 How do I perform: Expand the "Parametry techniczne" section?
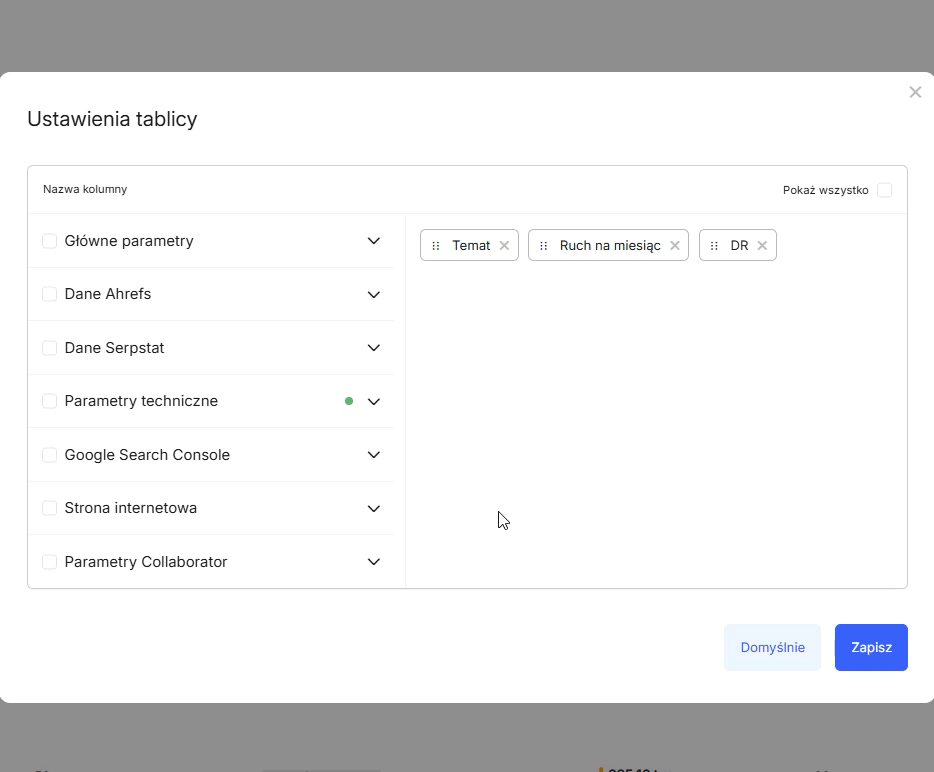[x=373, y=401]
